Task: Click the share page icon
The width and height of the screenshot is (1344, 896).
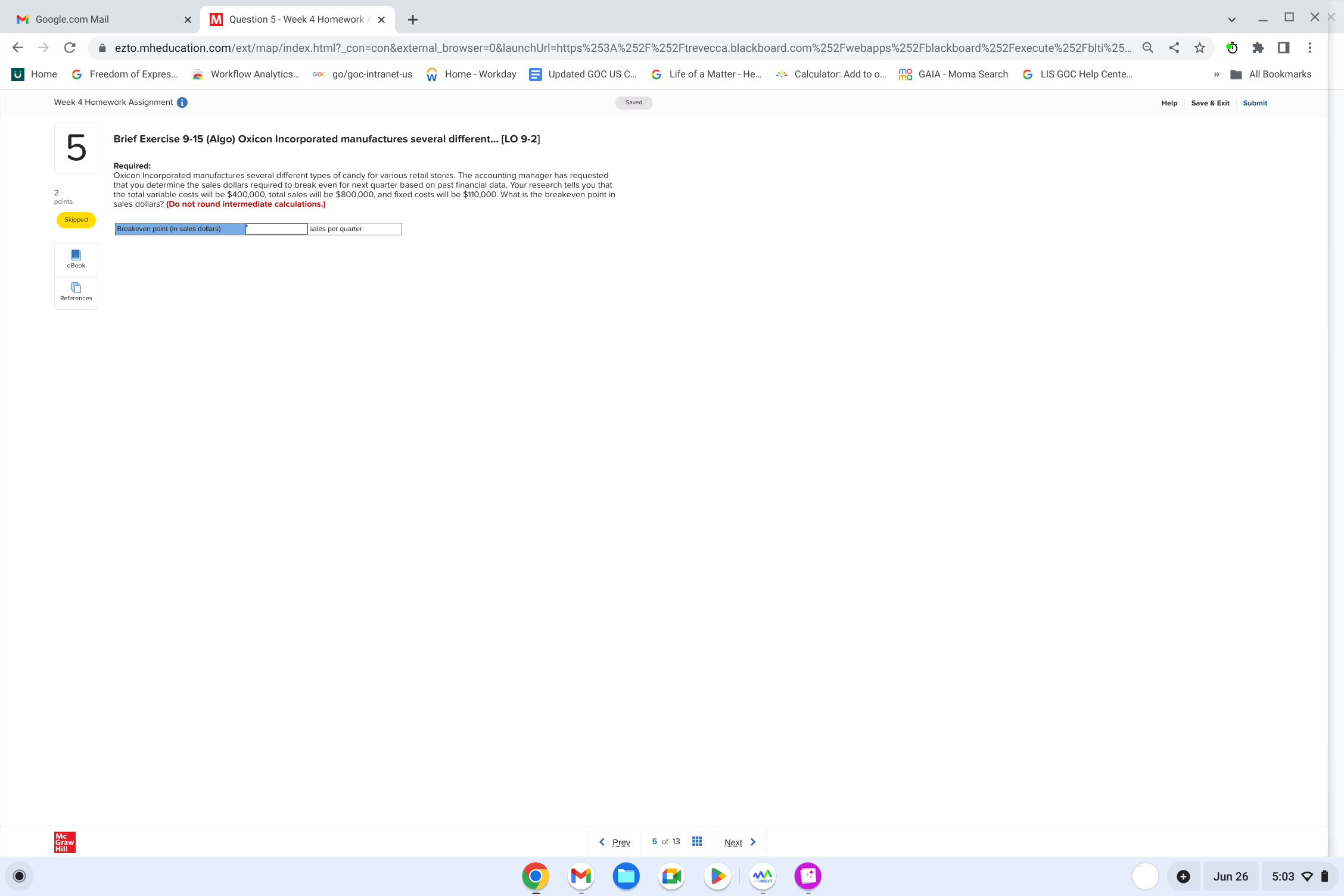Action: coord(1174,48)
